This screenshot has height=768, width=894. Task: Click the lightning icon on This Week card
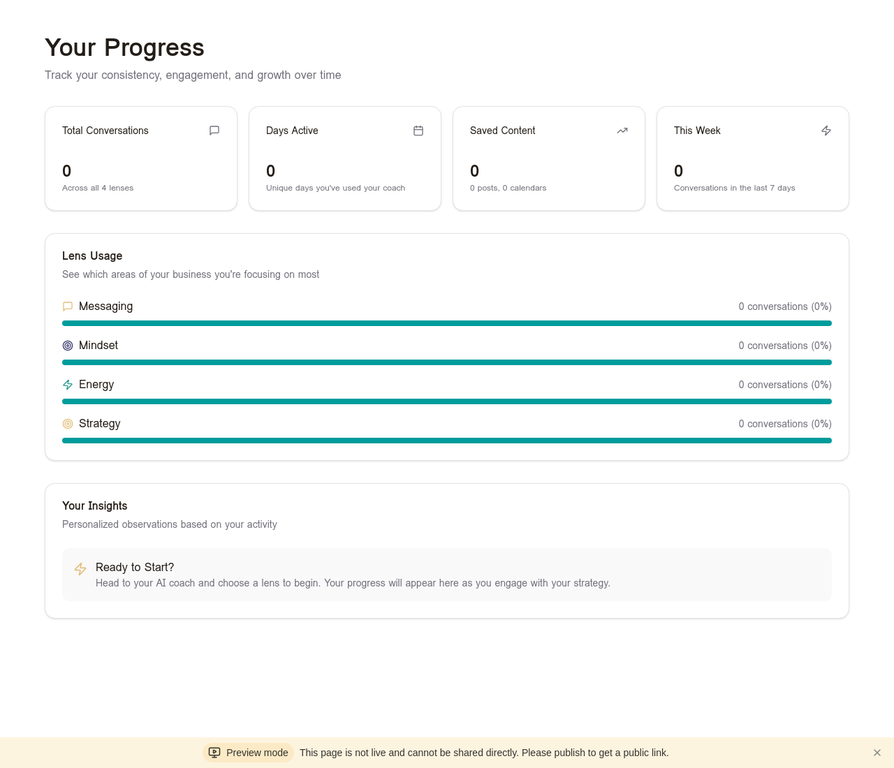click(826, 130)
